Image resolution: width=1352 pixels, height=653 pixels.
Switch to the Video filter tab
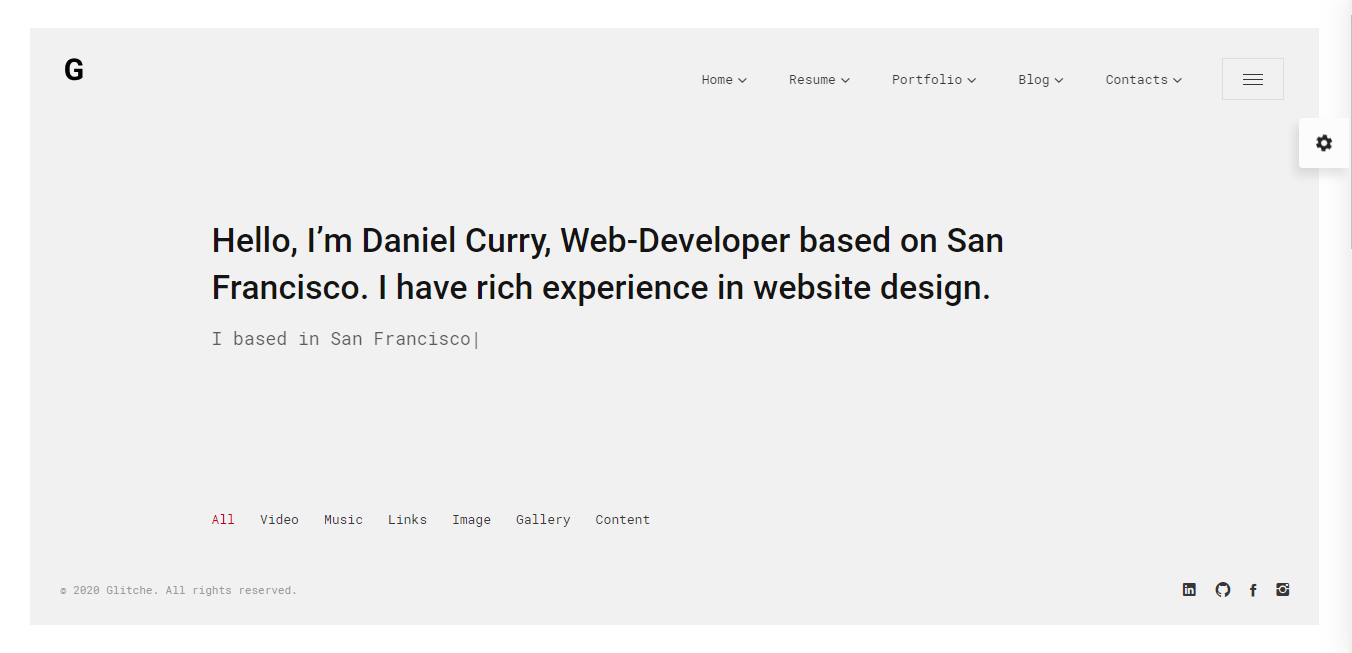279,519
